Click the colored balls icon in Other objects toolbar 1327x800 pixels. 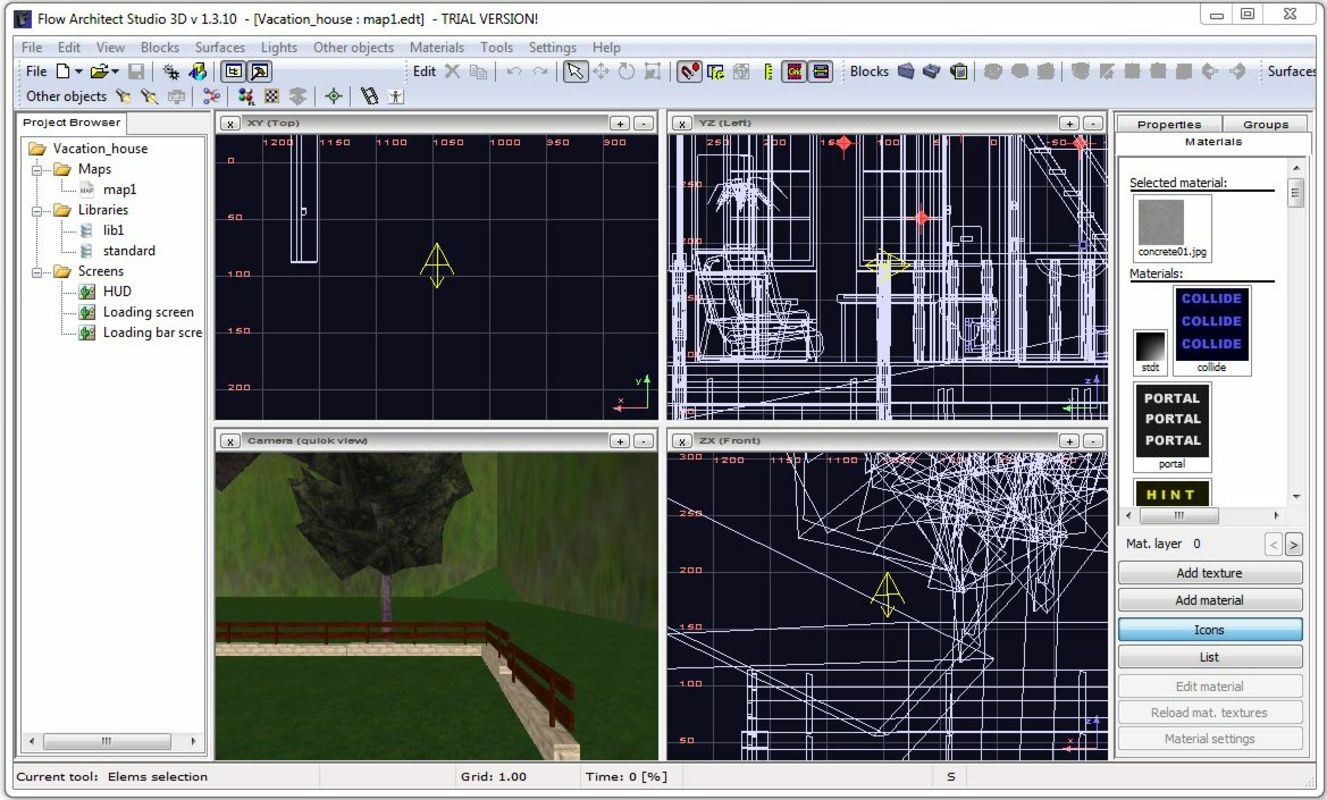point(246,96)
